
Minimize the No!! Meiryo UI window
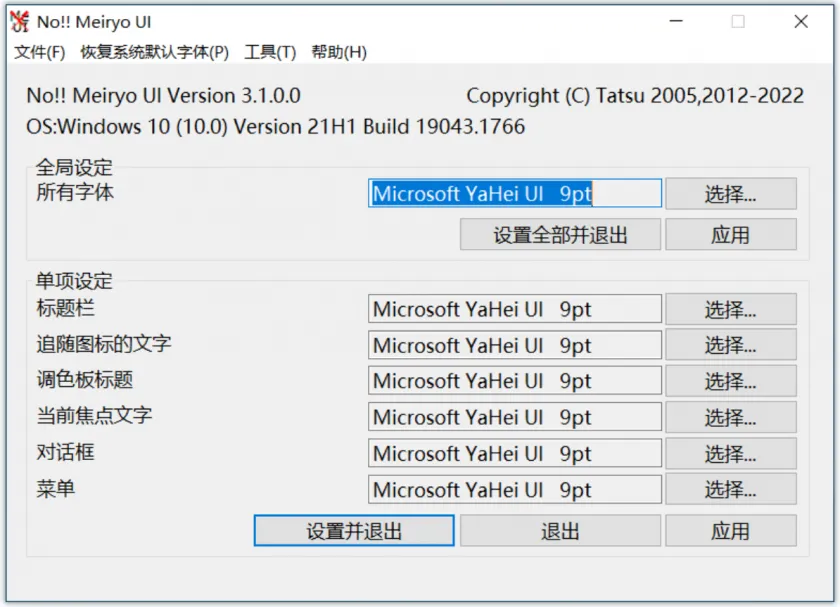(677, 21)
